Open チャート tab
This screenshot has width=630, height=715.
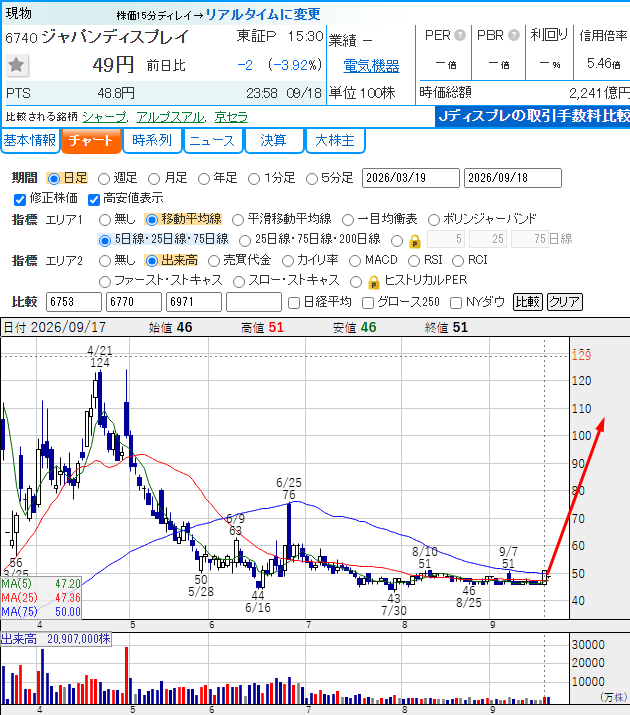click(x=91, y=140)
